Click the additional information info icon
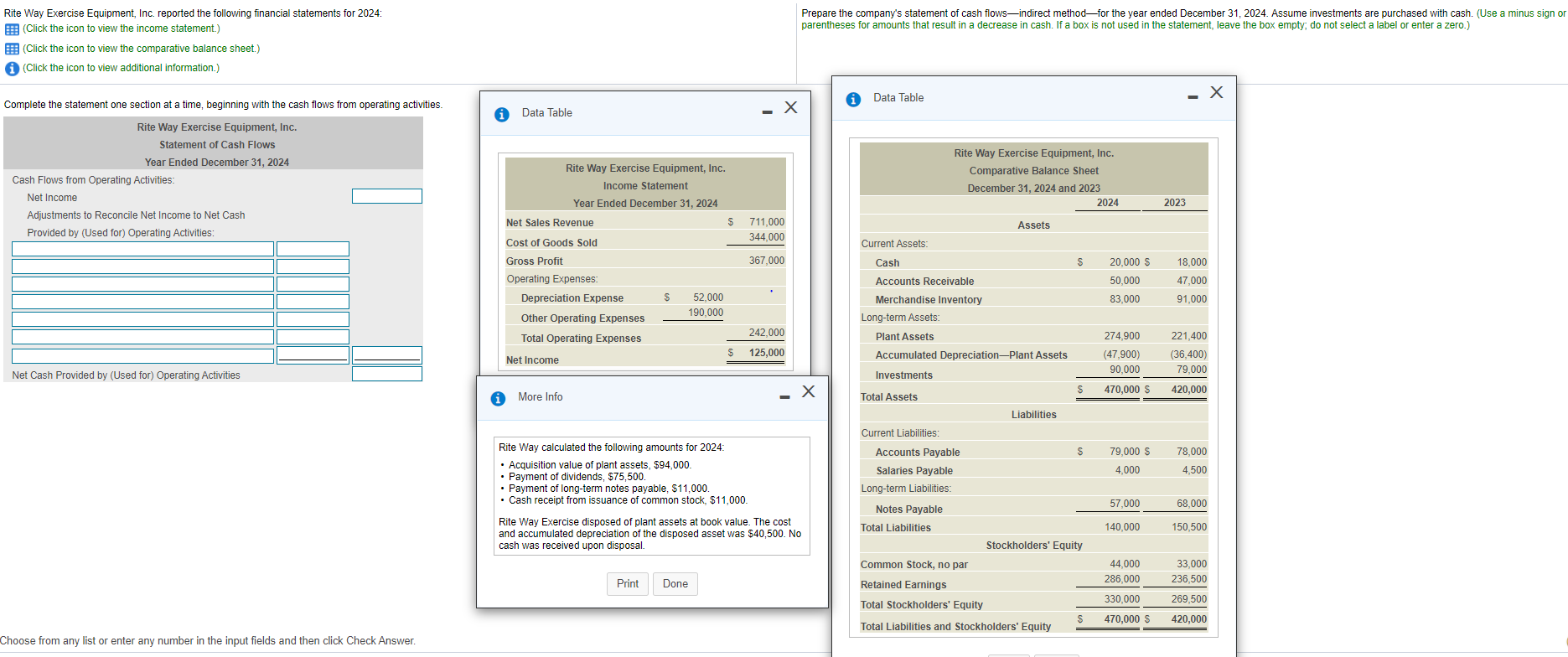This screenshot has height=657, width=1568. pyautogui.click(x=12, y=69)
